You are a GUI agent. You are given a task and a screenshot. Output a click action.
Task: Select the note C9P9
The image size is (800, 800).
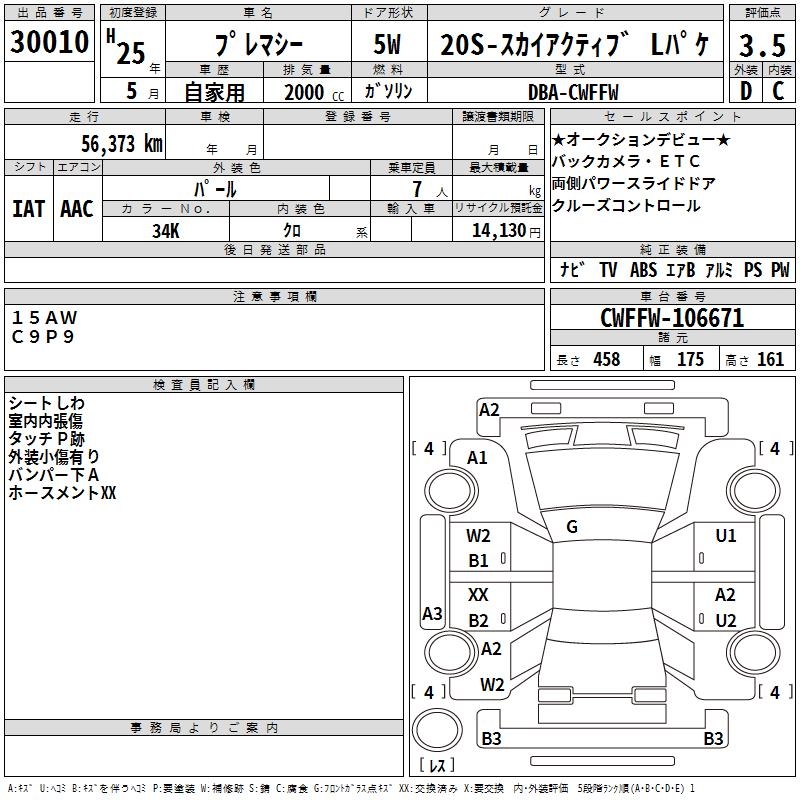tap(43, 337)
